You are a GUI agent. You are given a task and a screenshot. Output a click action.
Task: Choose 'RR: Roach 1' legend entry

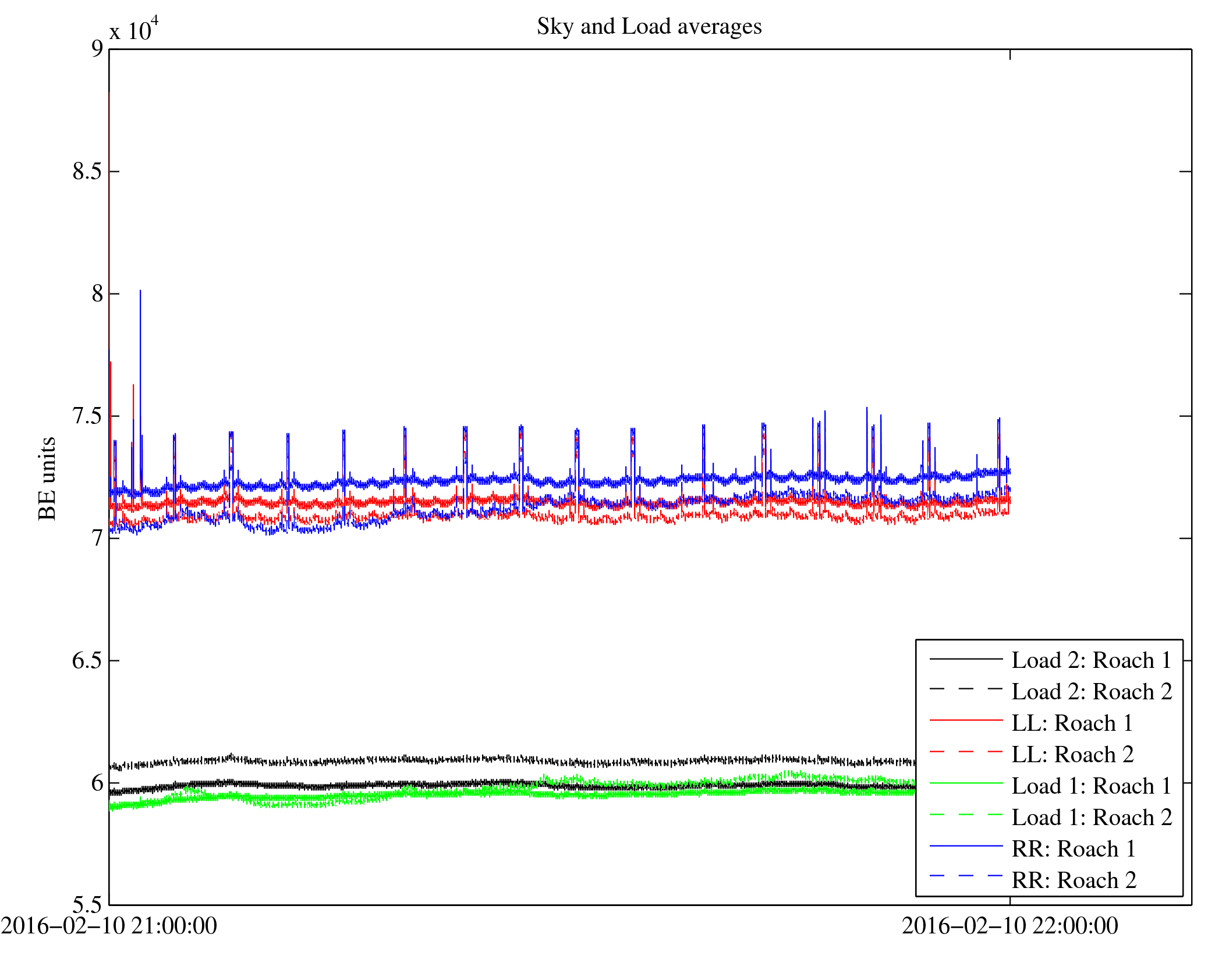(x=1074, y=849)
